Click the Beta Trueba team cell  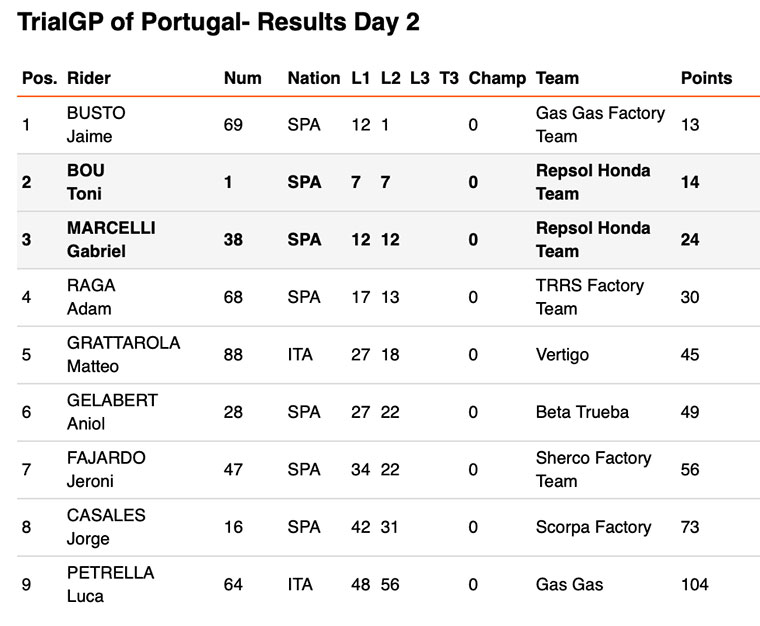click(x=582, y=412)
